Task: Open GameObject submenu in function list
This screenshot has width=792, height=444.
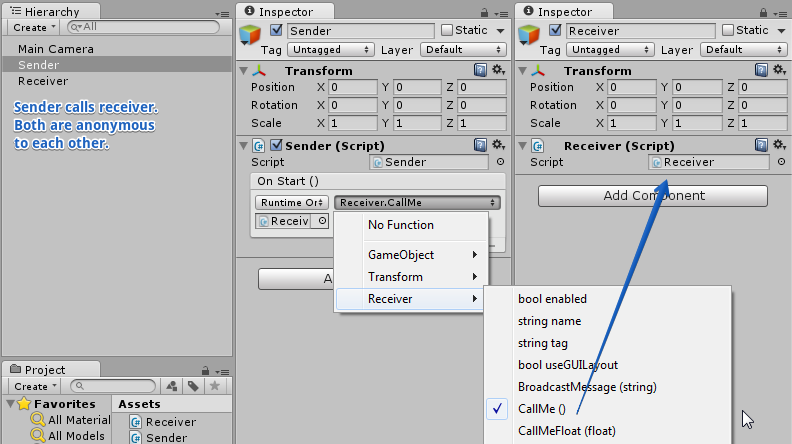Action: pyautogui.click(x=411, y=255)
